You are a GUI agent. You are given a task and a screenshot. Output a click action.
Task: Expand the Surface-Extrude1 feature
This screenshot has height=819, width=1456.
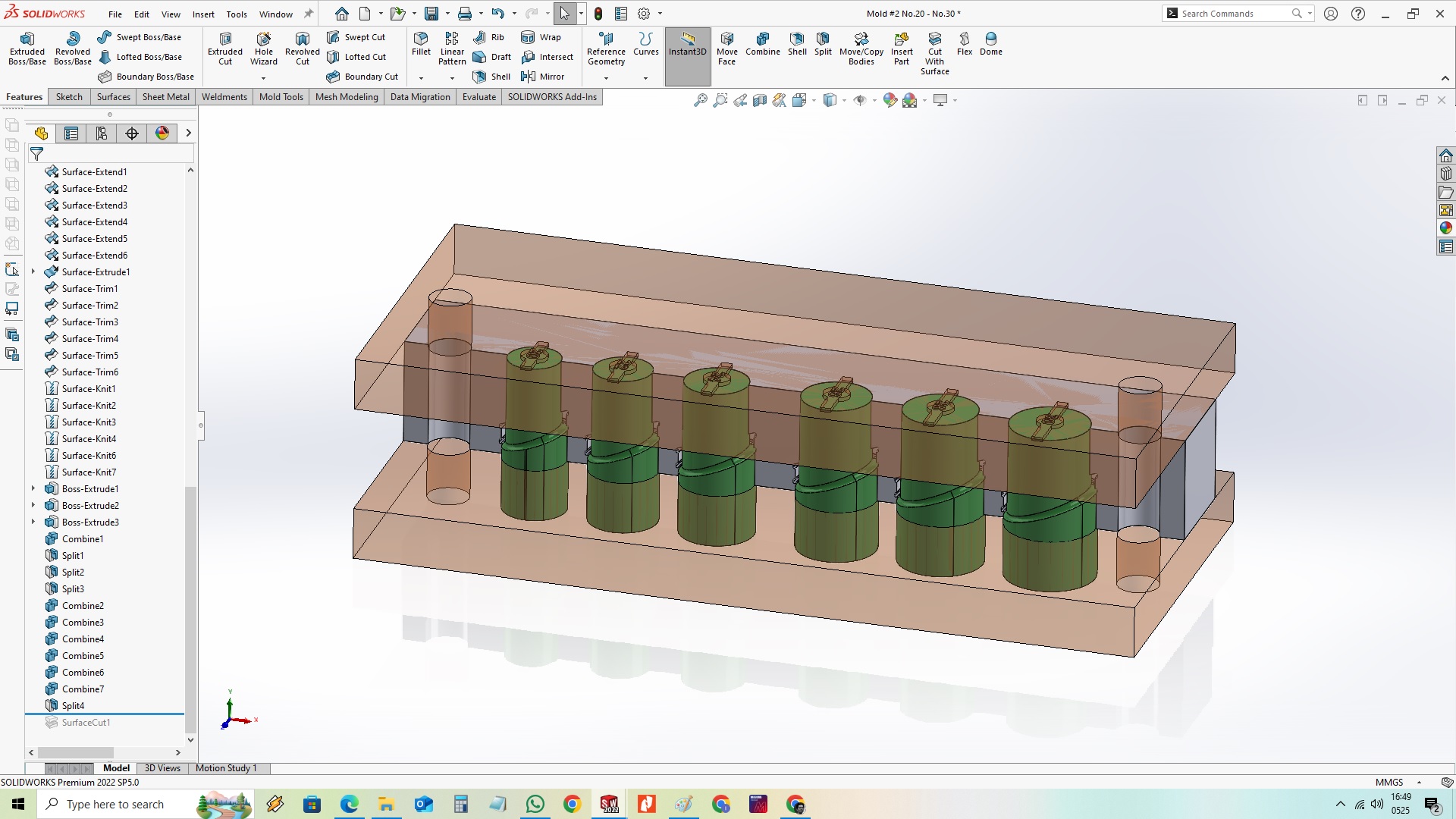click(33, 271)
